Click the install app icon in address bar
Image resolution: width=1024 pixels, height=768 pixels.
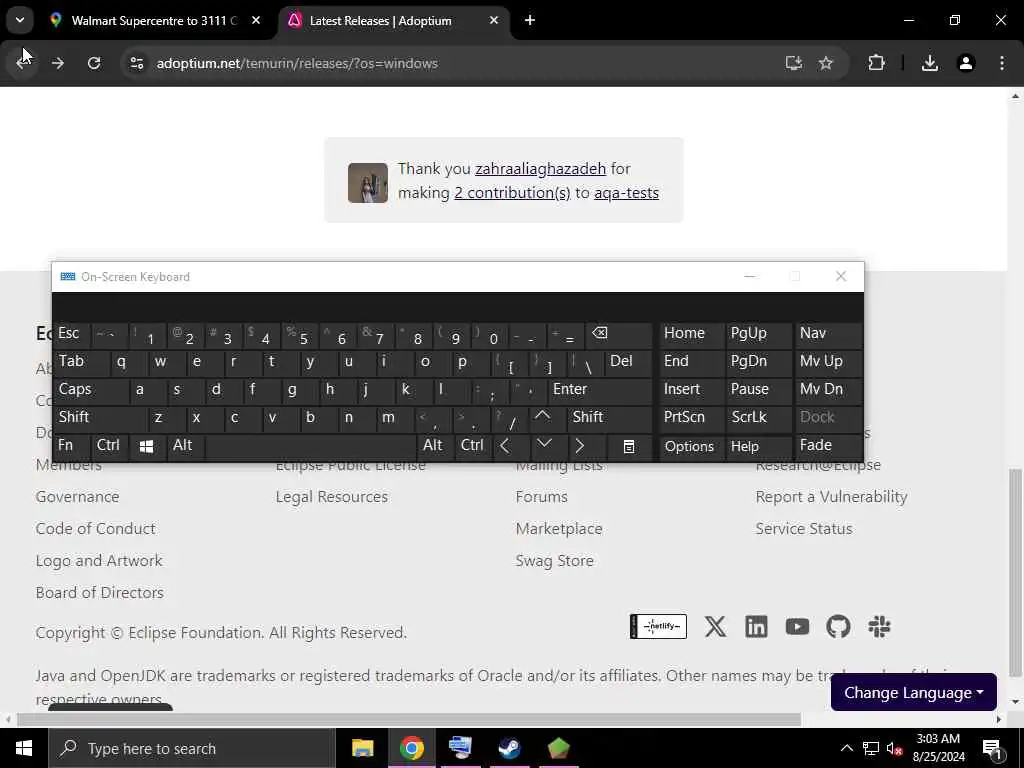pos(793,63)
